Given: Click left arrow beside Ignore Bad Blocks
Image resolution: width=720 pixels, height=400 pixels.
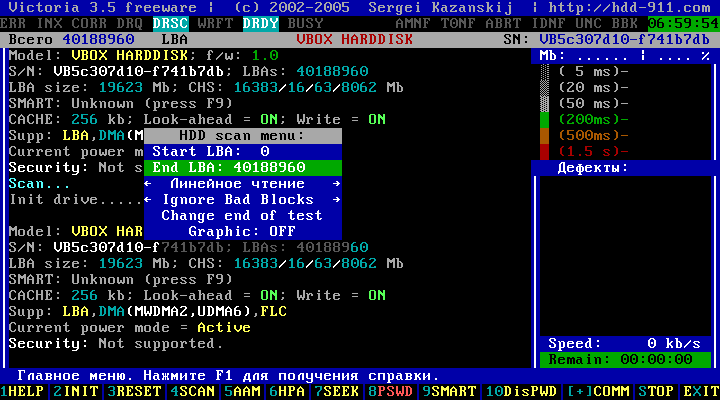Looking at the screenshot, I should click(148, 200).
